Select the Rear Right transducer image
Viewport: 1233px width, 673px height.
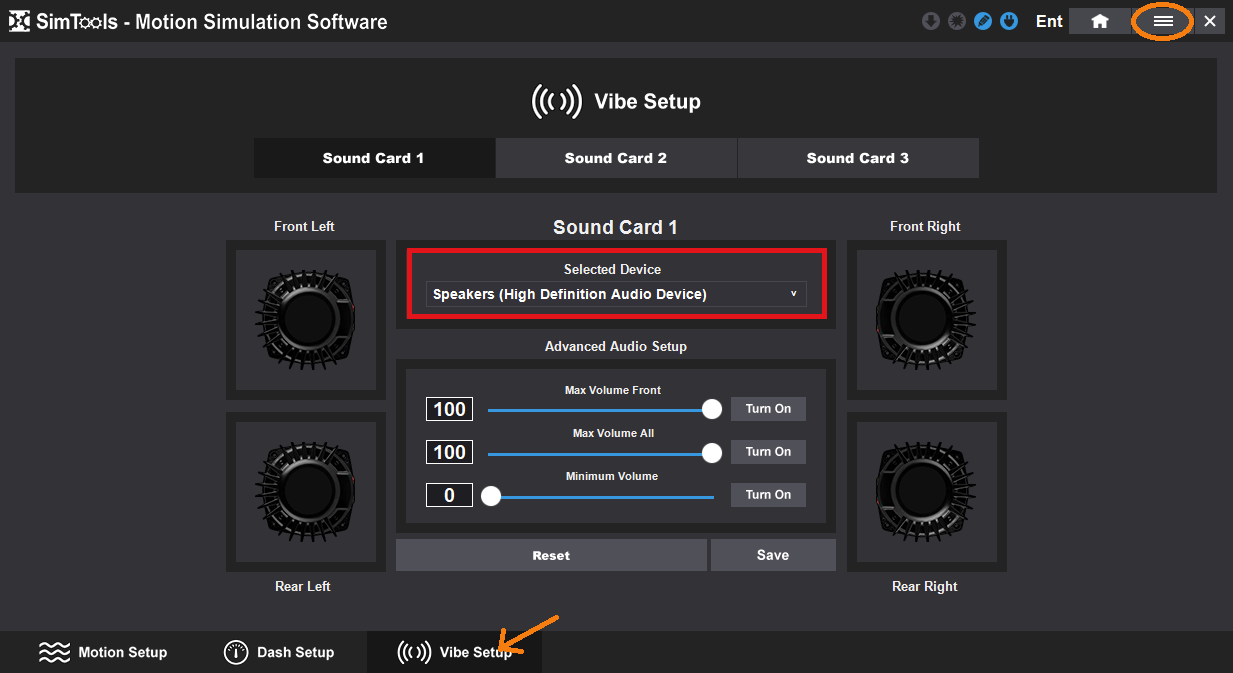[x=927, y=492]
